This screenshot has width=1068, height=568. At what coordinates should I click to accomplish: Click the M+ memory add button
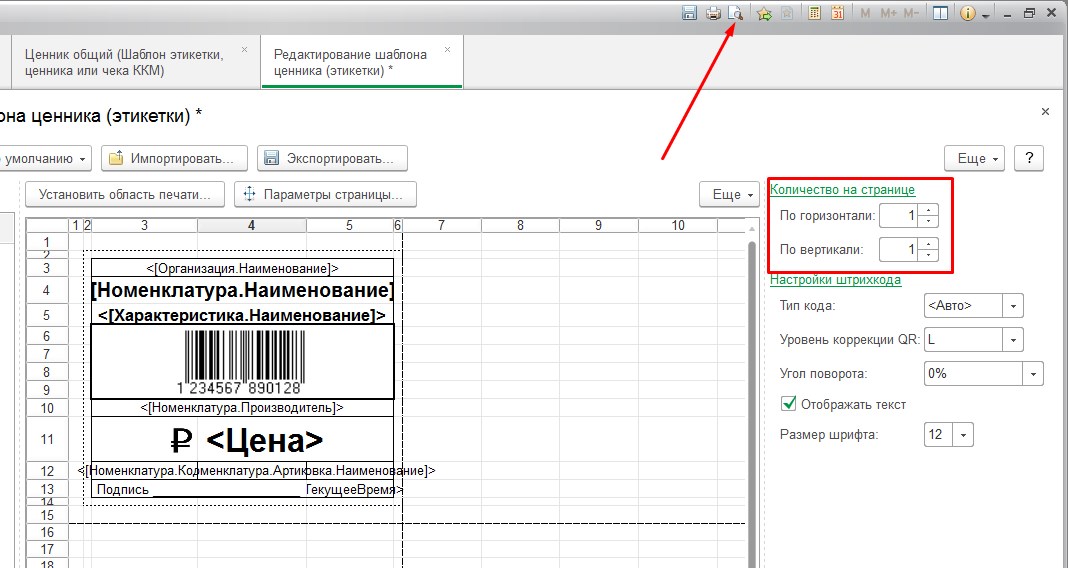coord(888,13)
